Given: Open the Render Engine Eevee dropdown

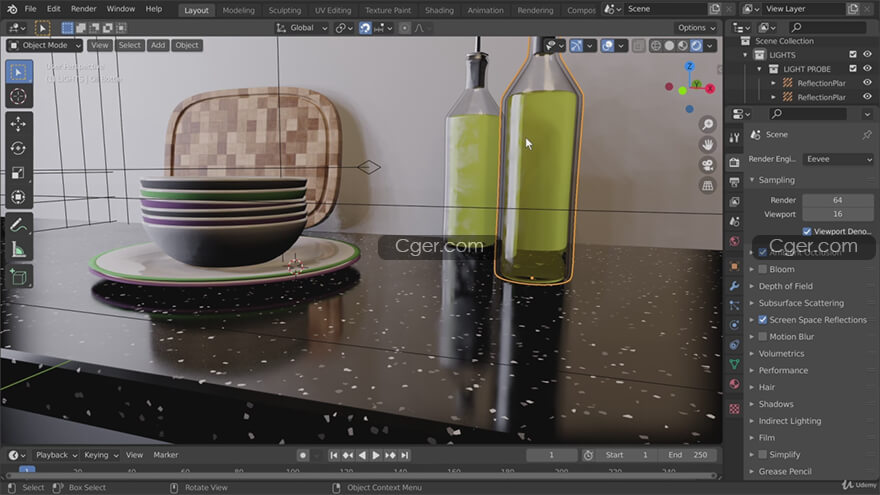Looking at the screenshot, I should tap(838, 159).
